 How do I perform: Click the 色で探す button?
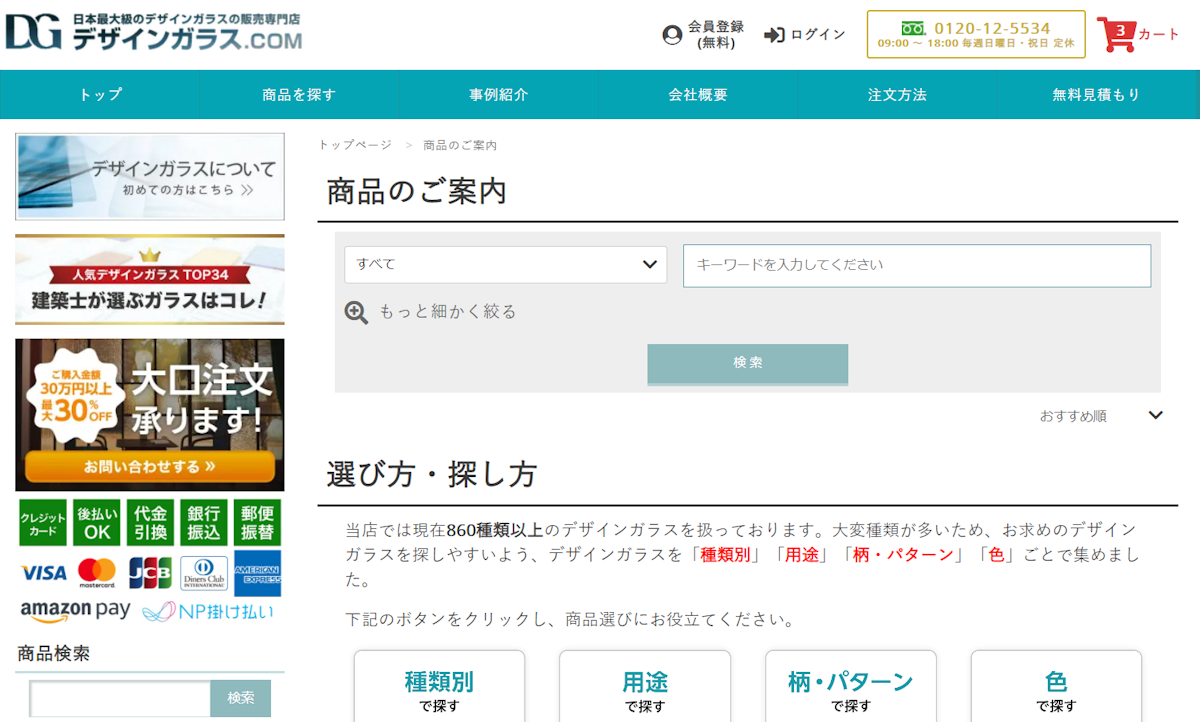click(x=1056, y=689)
